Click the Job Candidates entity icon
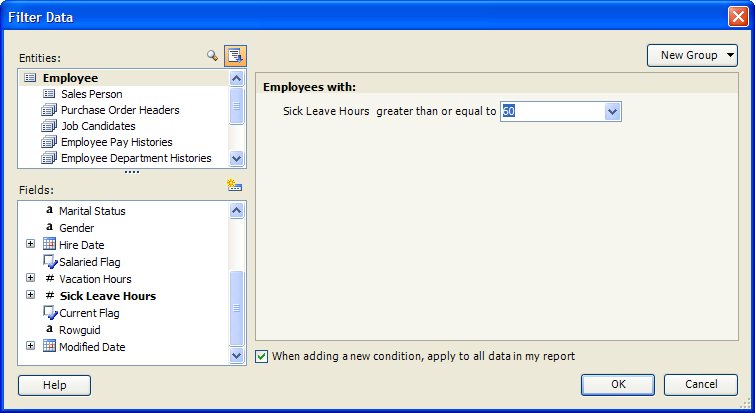 (x=49, y=126)
